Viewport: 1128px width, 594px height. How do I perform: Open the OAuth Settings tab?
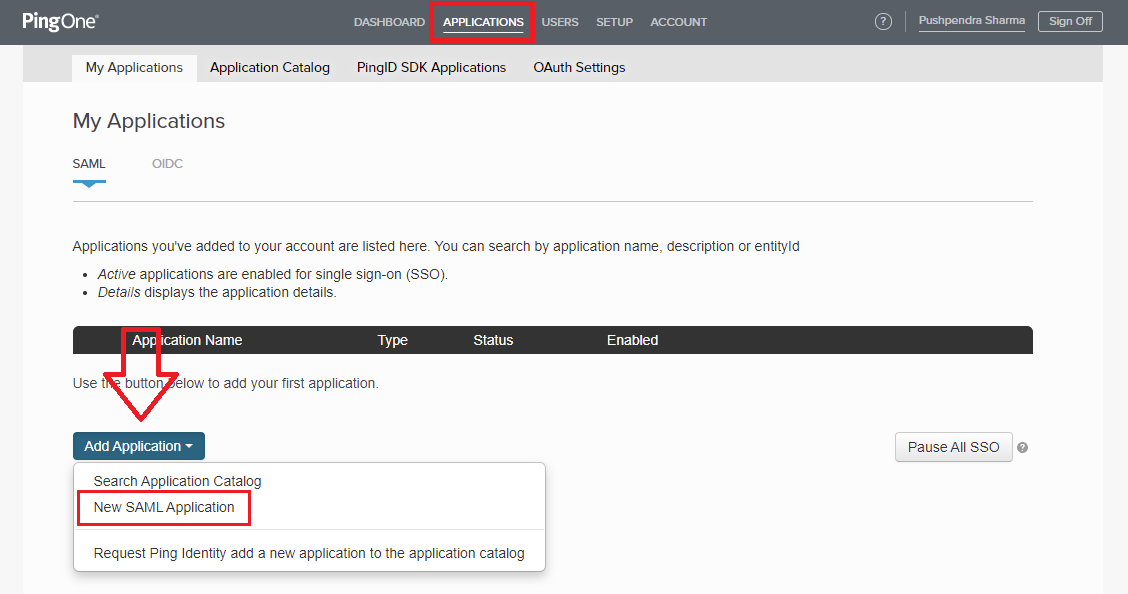(x=578, y=67)
